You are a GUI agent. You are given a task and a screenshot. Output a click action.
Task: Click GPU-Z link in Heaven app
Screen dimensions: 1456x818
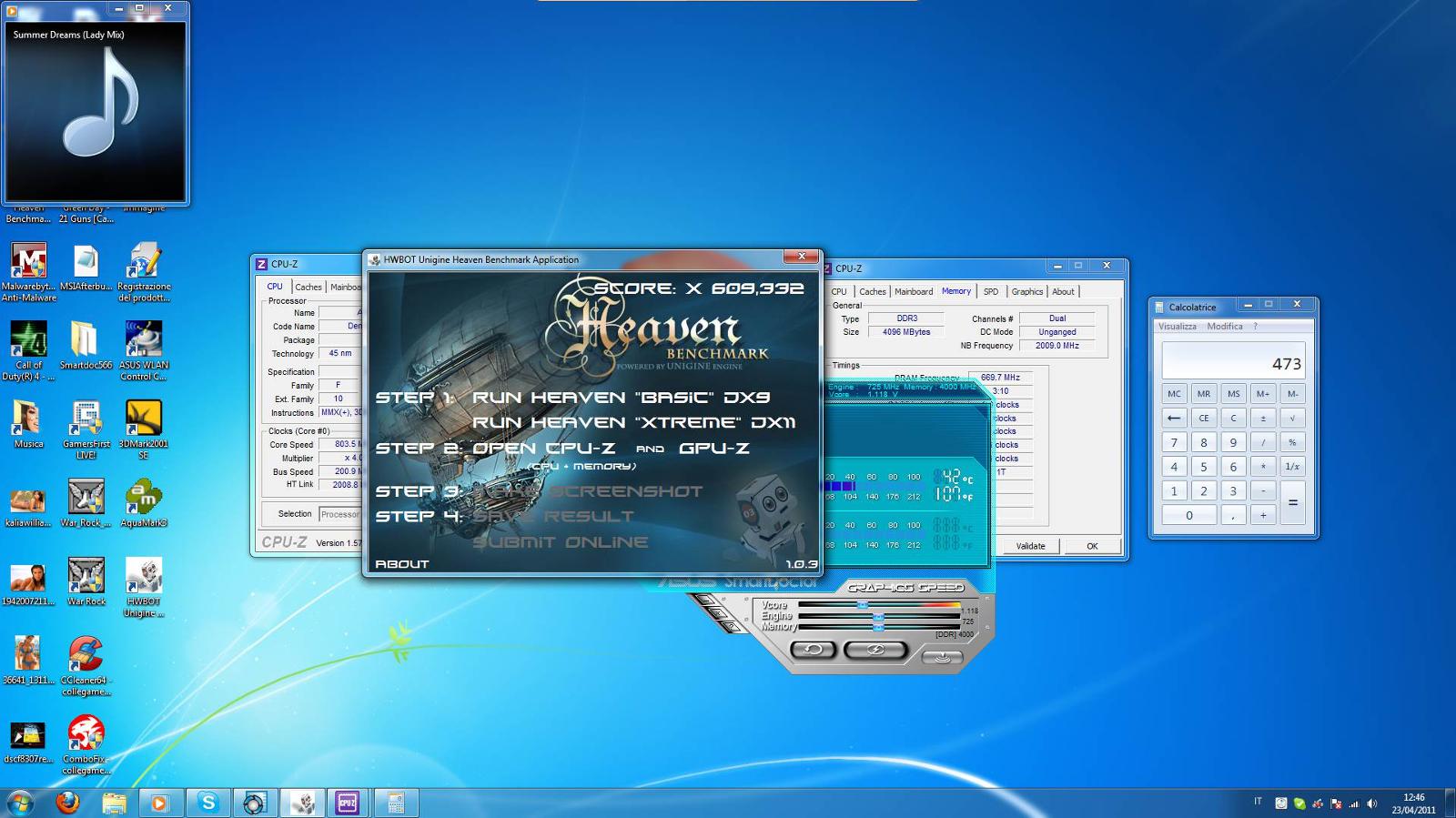coord(714,449)
